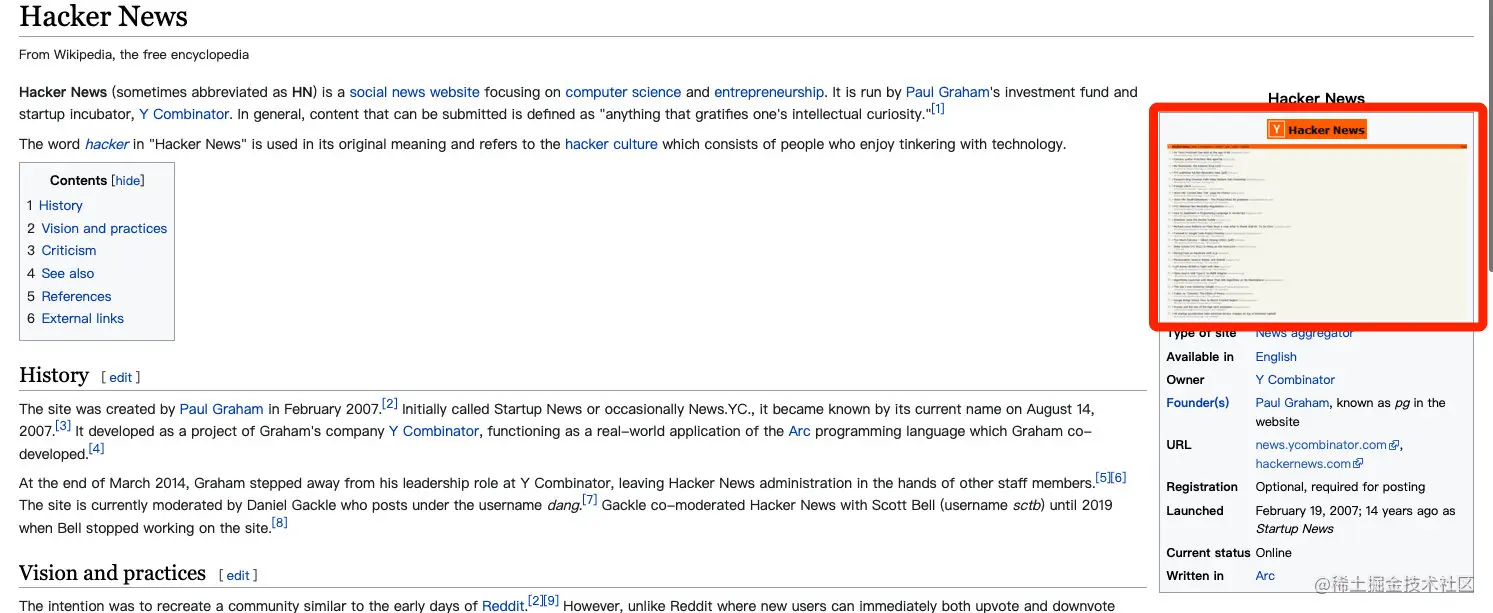Select 'Optional, required for posting' registration value
Screen dimensions: 1493x613
pyautogui.click(x=1340, y=487)
